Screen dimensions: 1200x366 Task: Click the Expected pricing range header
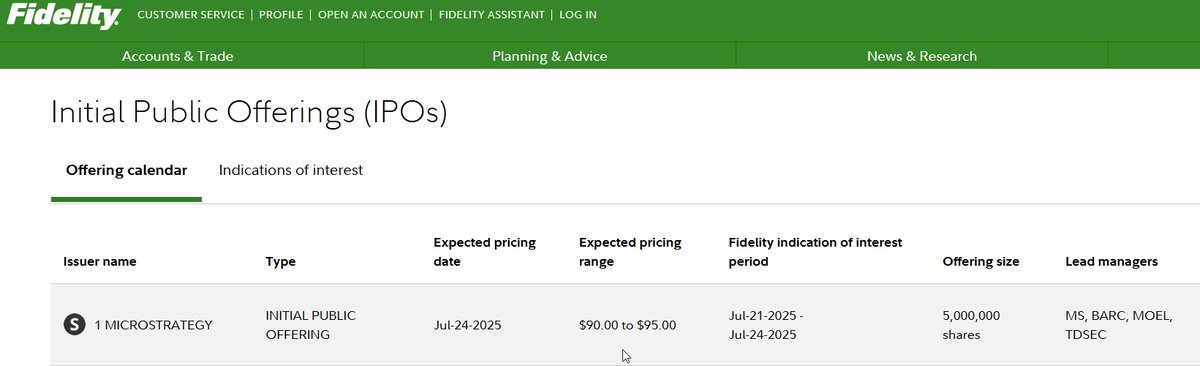click(x=630, y=252)
